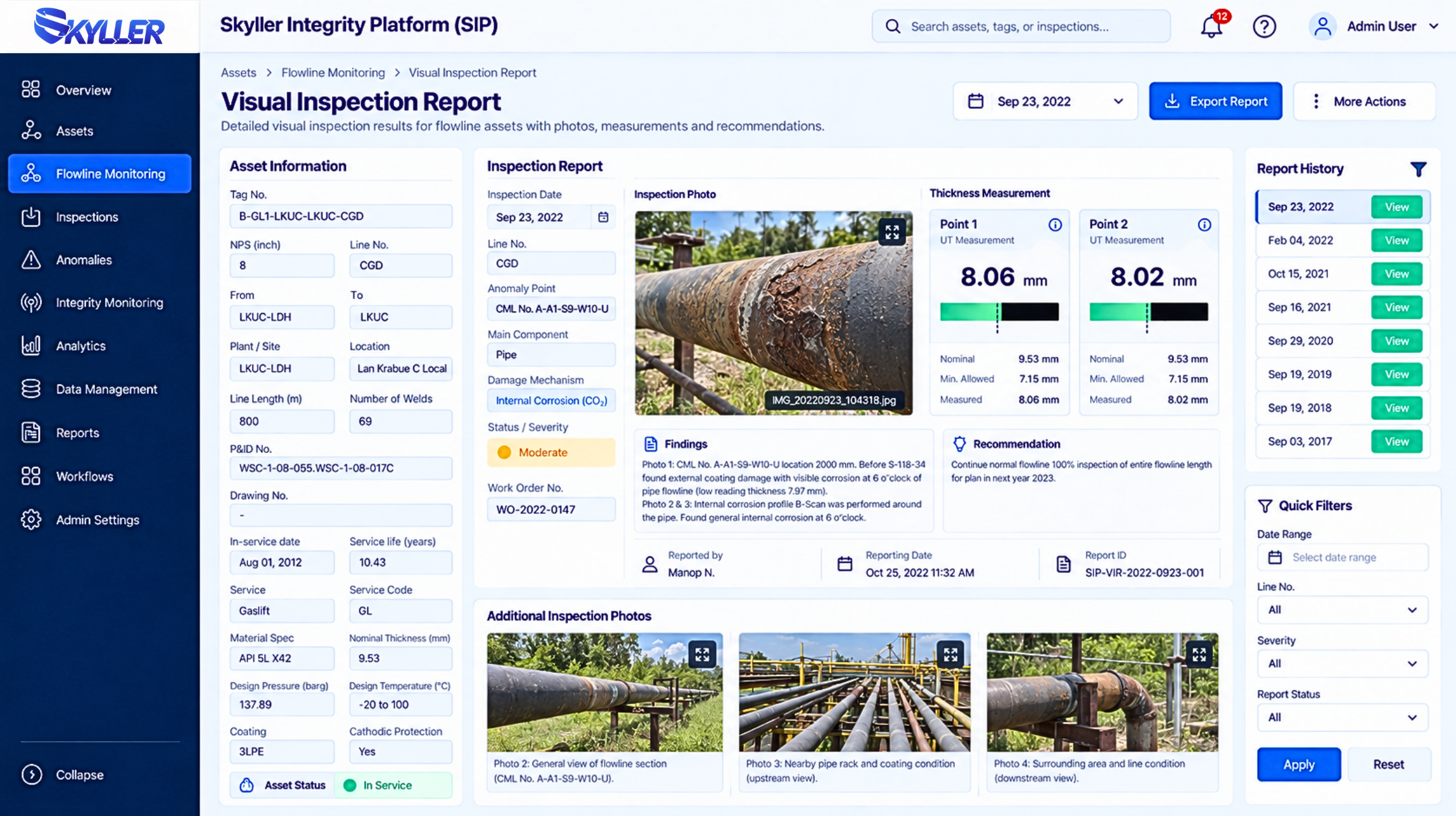This screenshot has height=816, width=1456.
Task: View the Feb 04, 2022 report
Action: 1396,241
